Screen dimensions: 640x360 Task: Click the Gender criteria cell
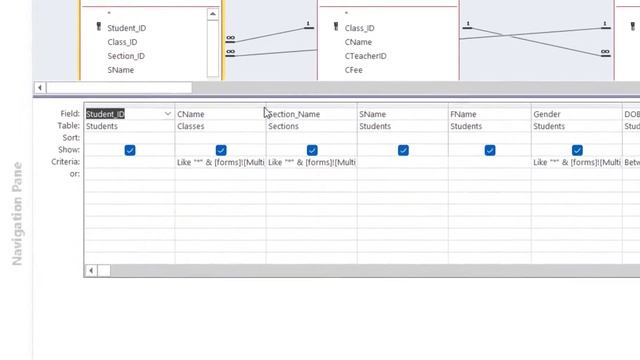[577, 162]
